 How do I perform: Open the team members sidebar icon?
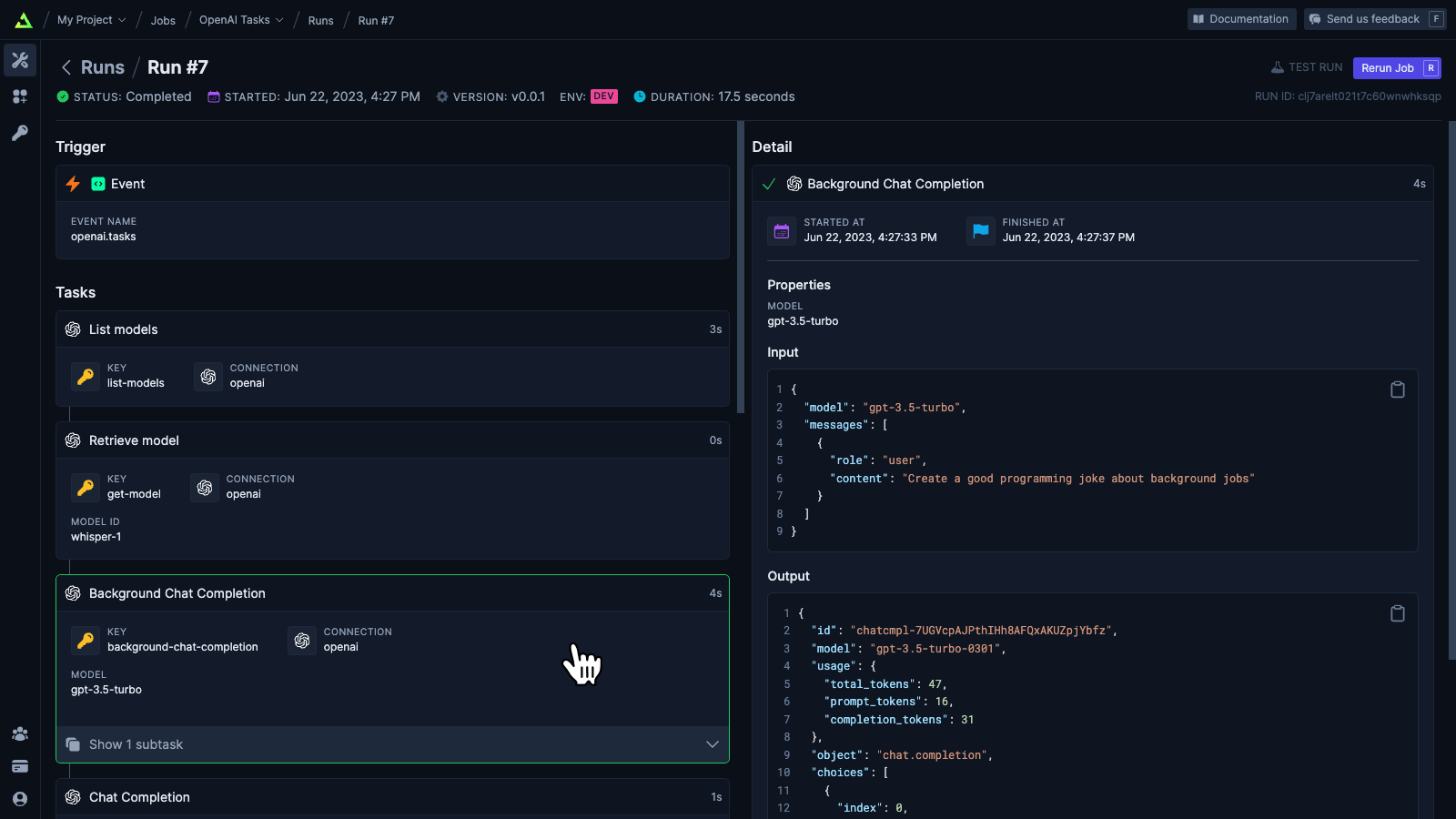20,733
